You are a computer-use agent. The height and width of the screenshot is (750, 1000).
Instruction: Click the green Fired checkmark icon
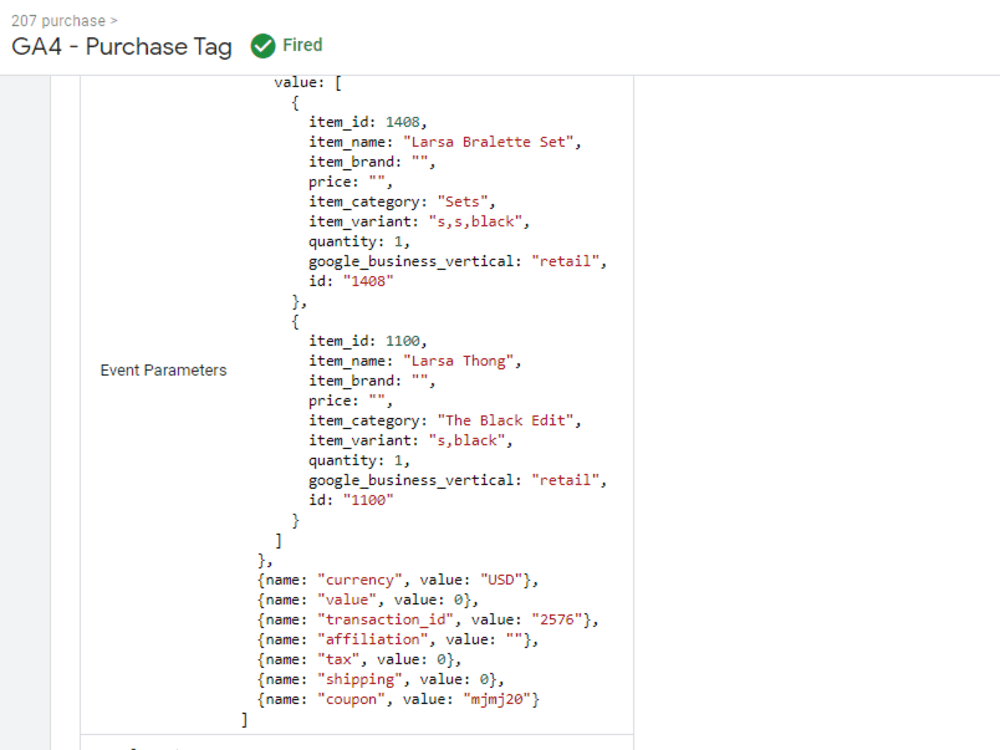click(x=263, y=46)
